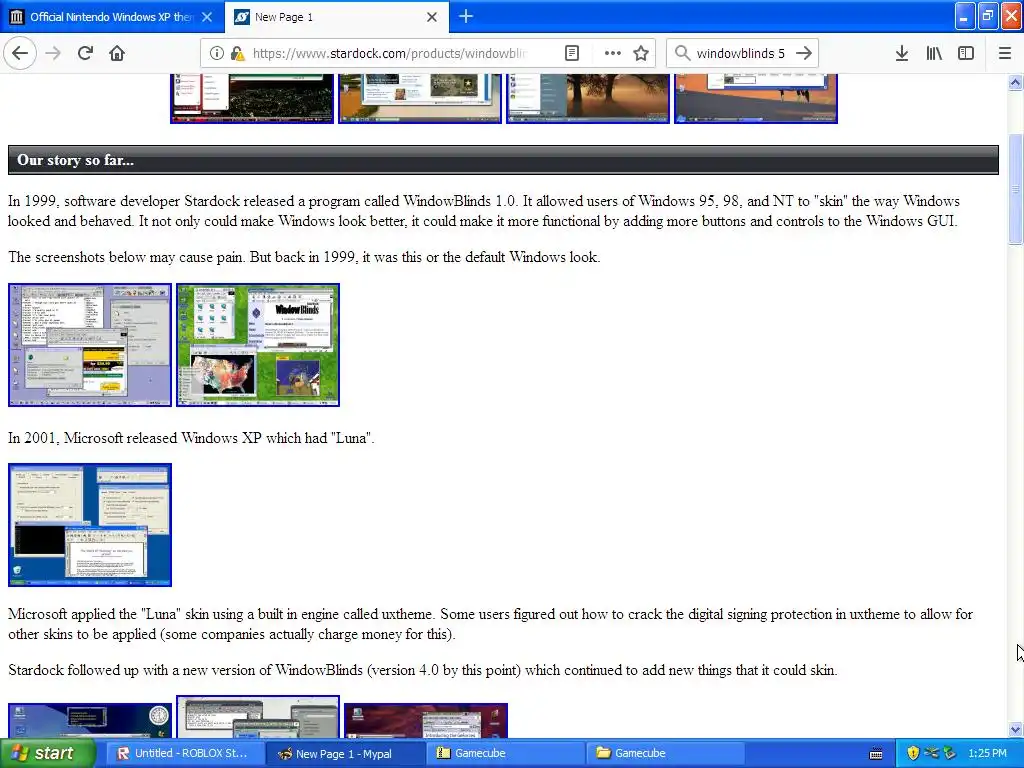Screen dimensions: 1024x768
Task: Toggle the sidebar view
Action: pos(966,53)
